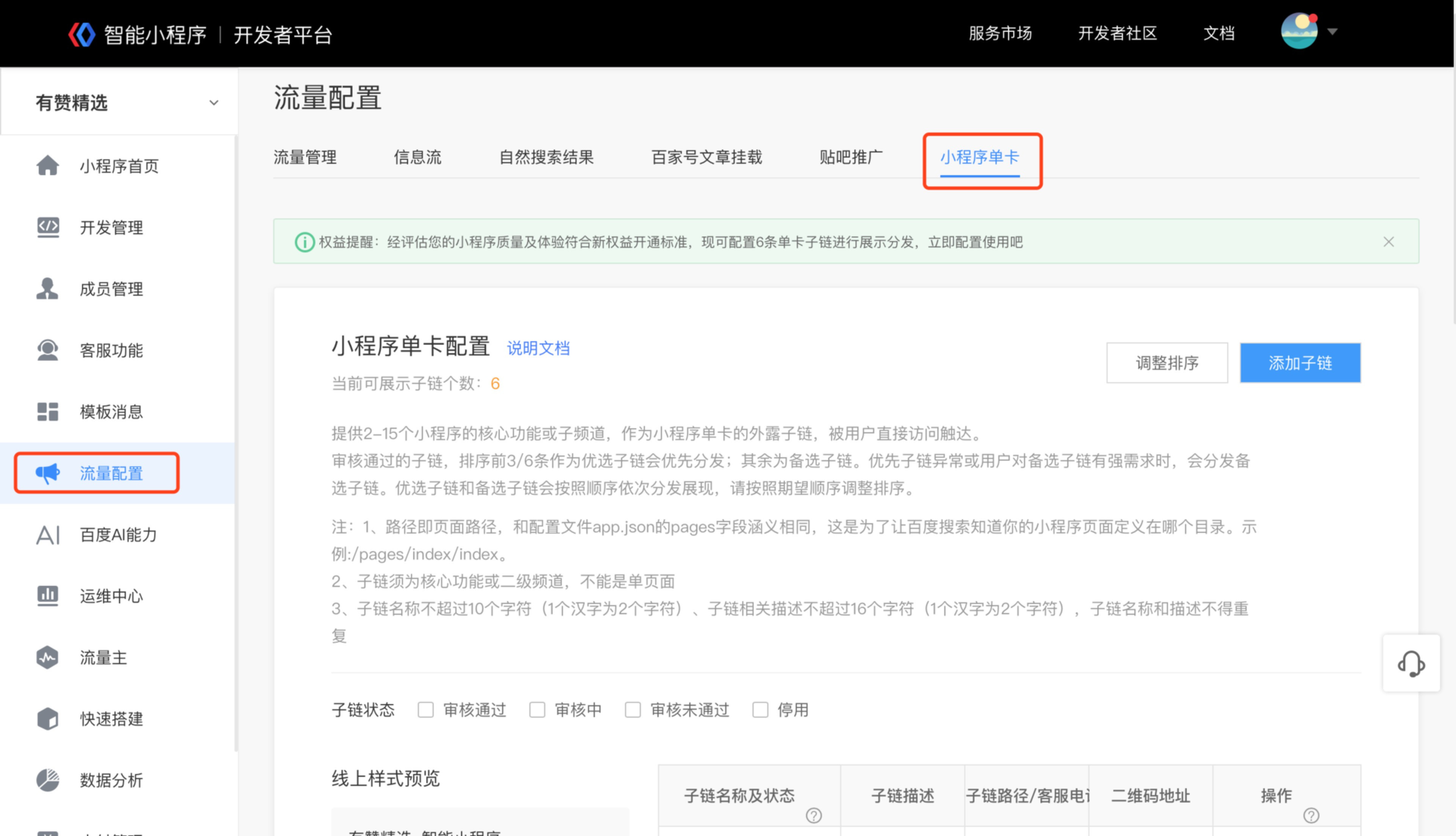Click the 线上样式预览 heading
The width and height of the screenshot is (1456, 836).
click(x=385, y=778)
